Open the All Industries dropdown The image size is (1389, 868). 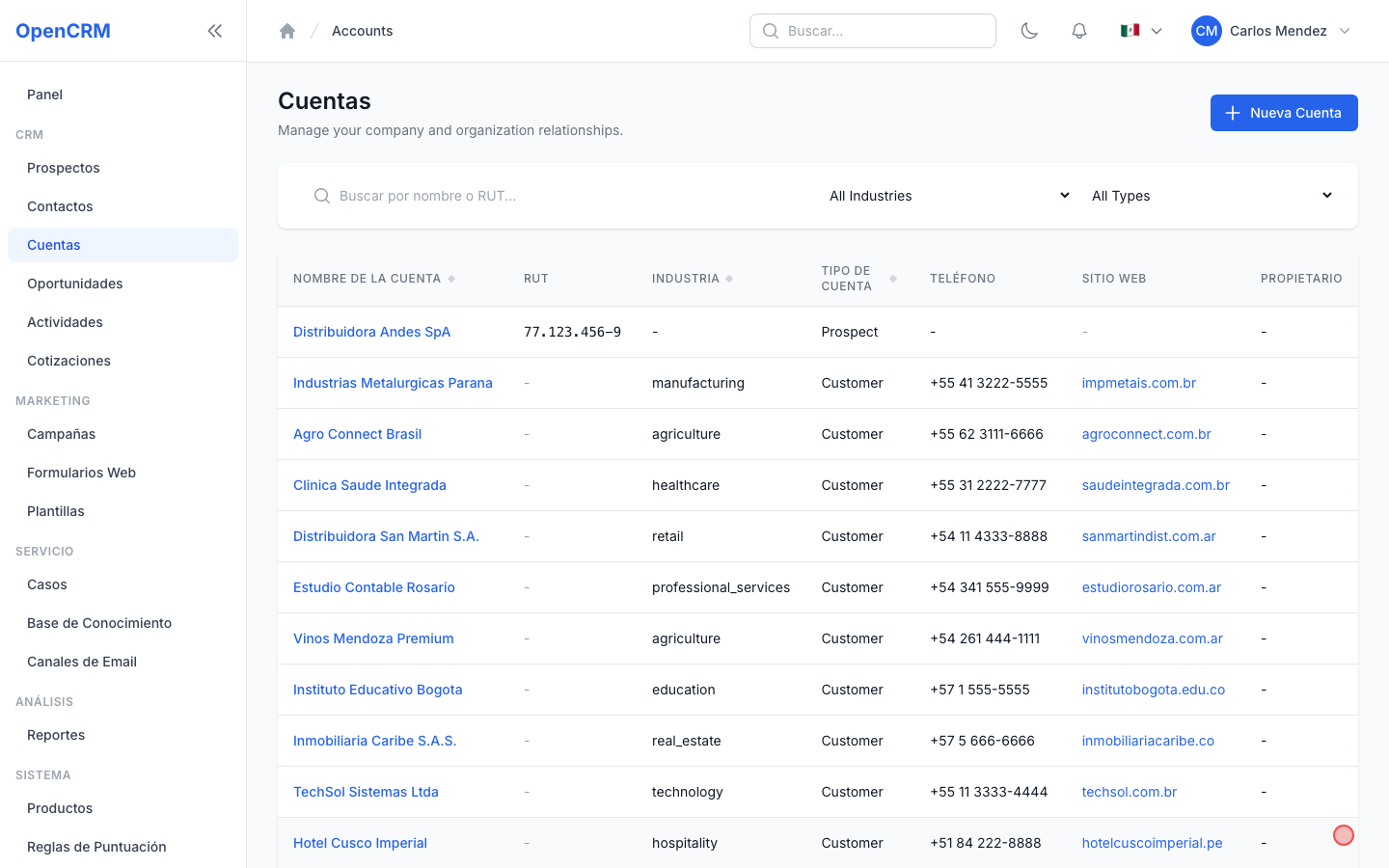pyautogui.click(x=949, y=196)
